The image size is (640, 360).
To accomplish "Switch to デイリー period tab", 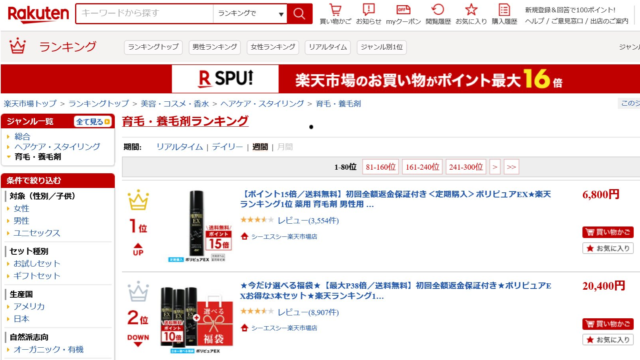I will 227,147.
